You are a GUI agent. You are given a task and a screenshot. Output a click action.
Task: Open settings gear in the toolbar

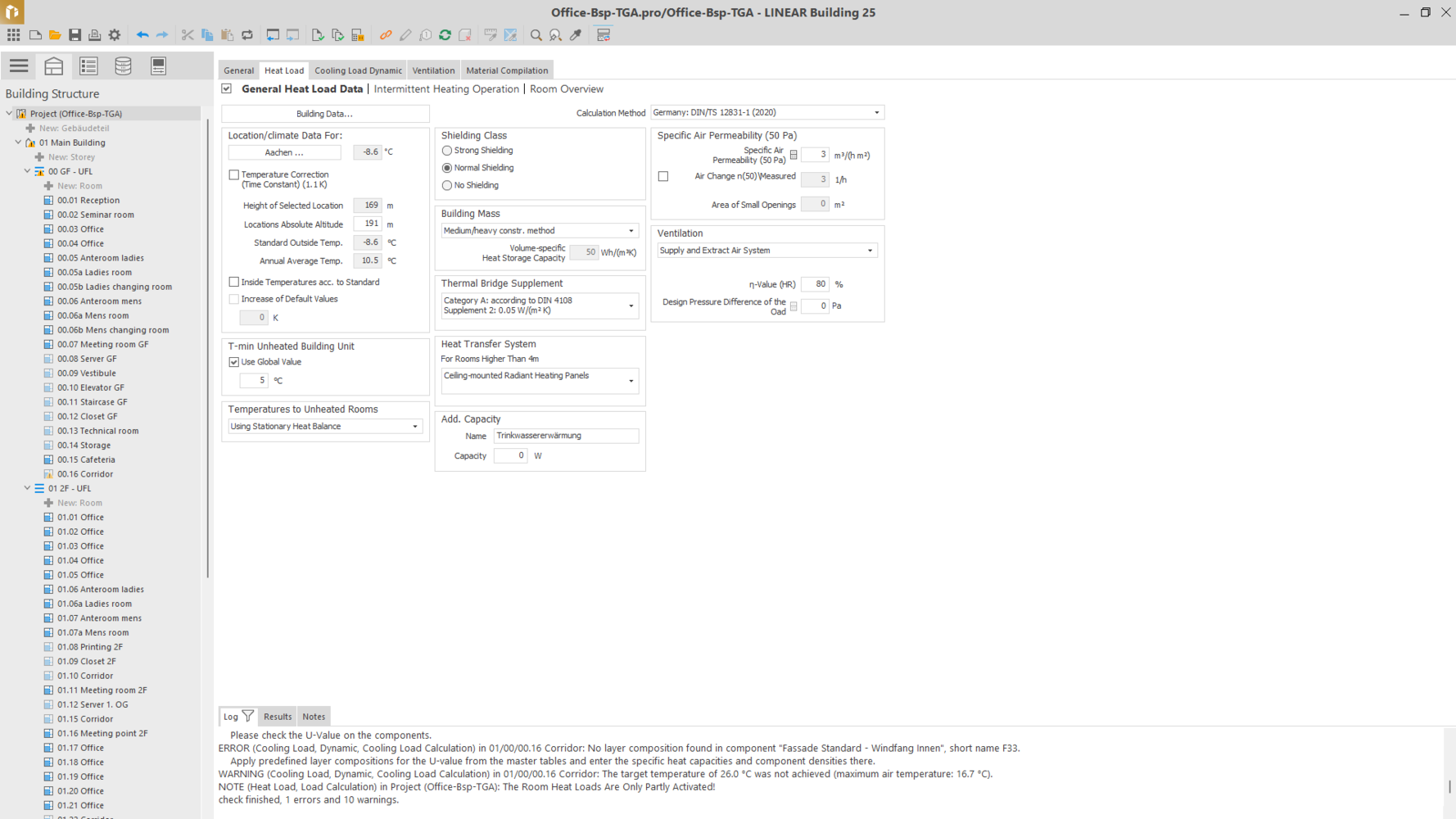115,35
